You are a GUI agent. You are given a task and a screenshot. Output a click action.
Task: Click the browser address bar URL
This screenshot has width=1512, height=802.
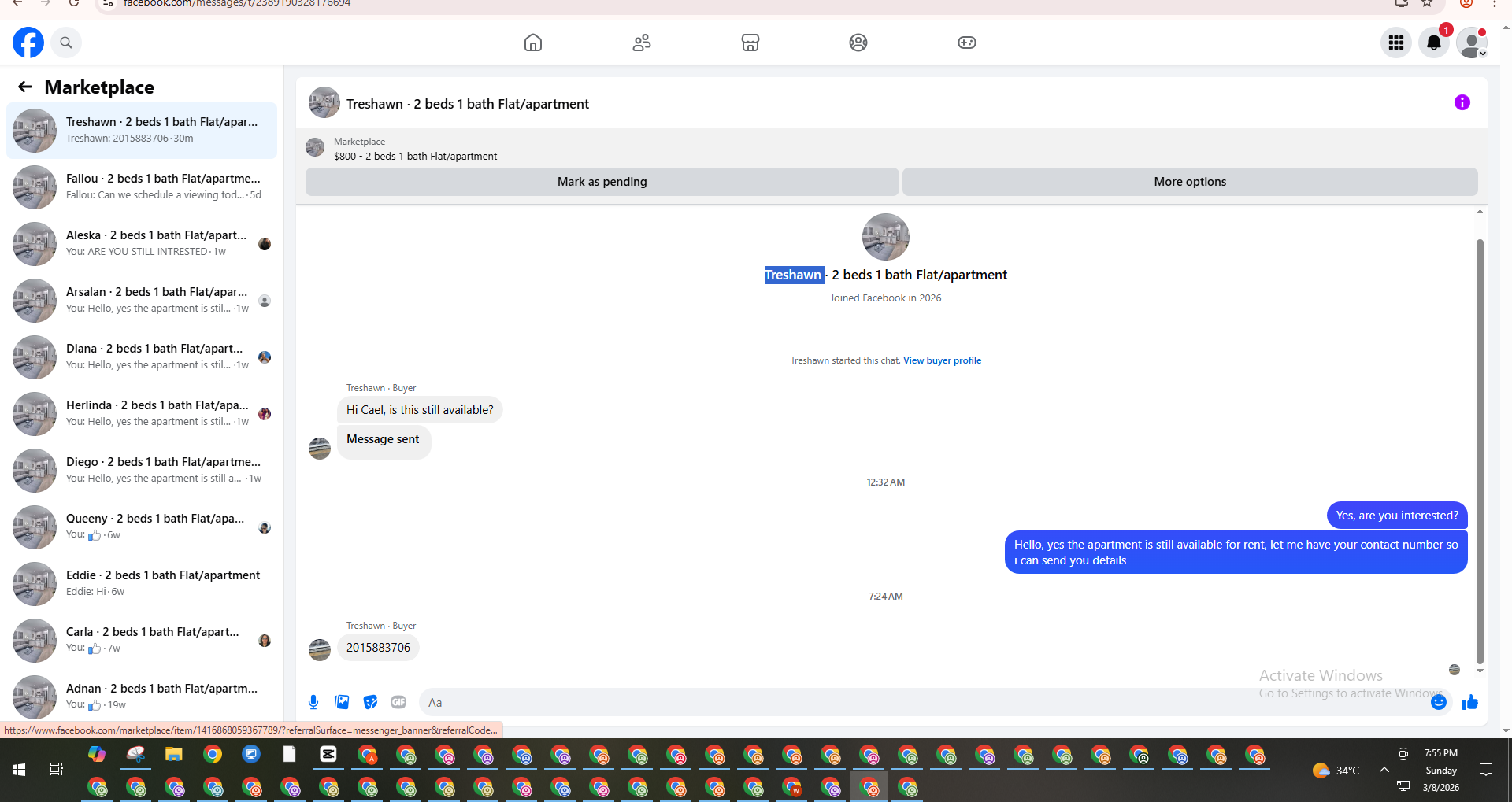pos(237,3)
